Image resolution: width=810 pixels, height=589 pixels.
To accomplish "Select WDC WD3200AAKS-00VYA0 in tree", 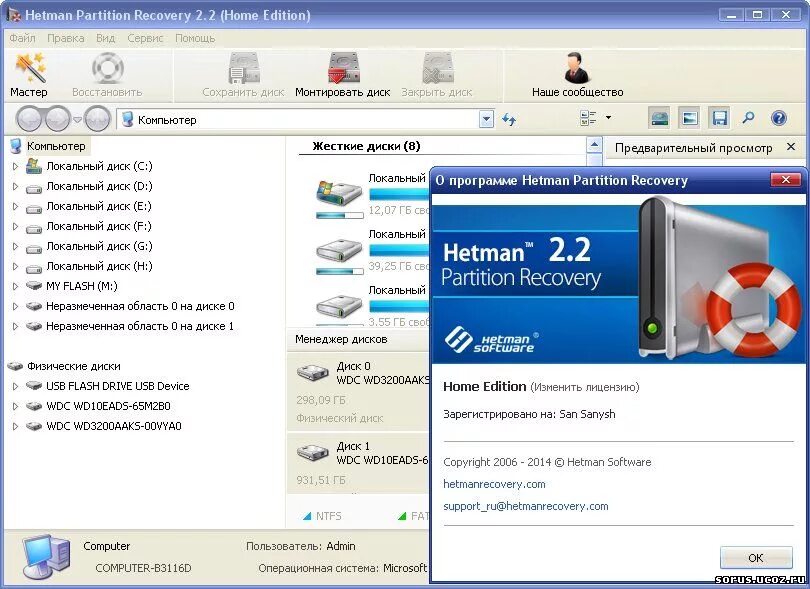I will tap(114, 426).
